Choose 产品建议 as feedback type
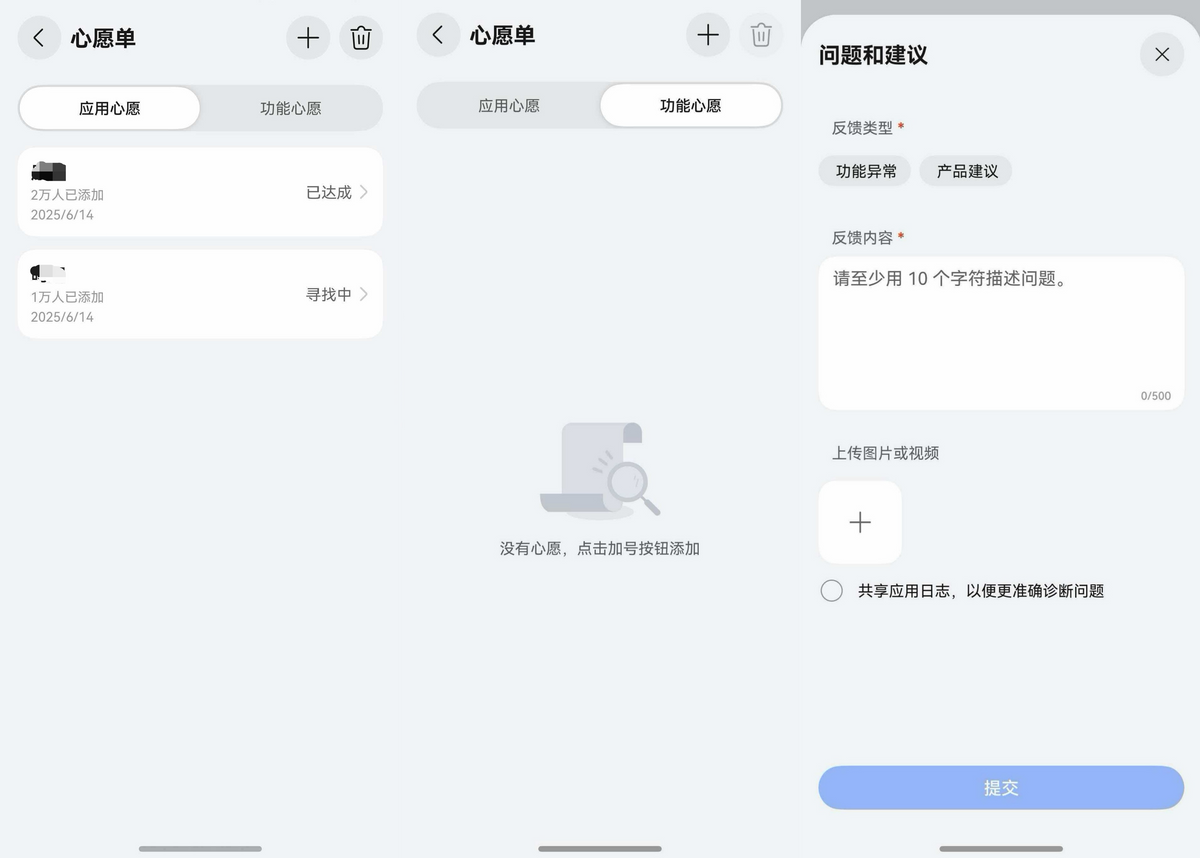Image resolution: width=1200 pixels, height=858 pixels. 966,171
